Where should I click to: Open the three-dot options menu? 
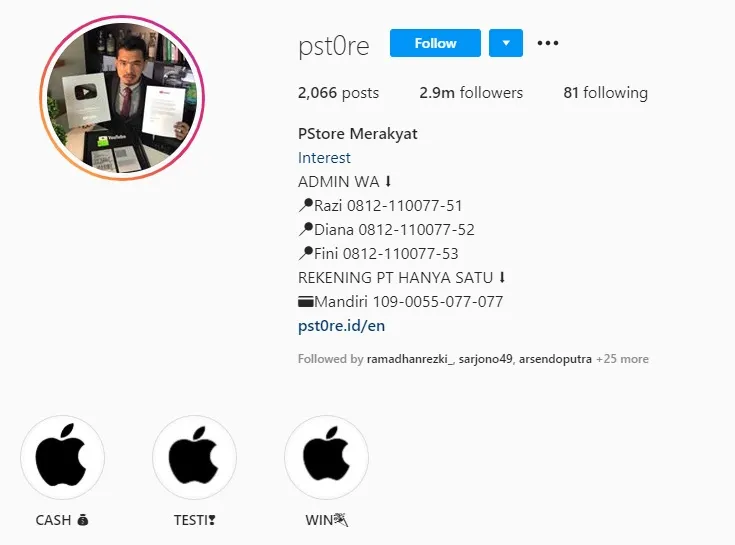pyautogui.click(x=548, y=43)
